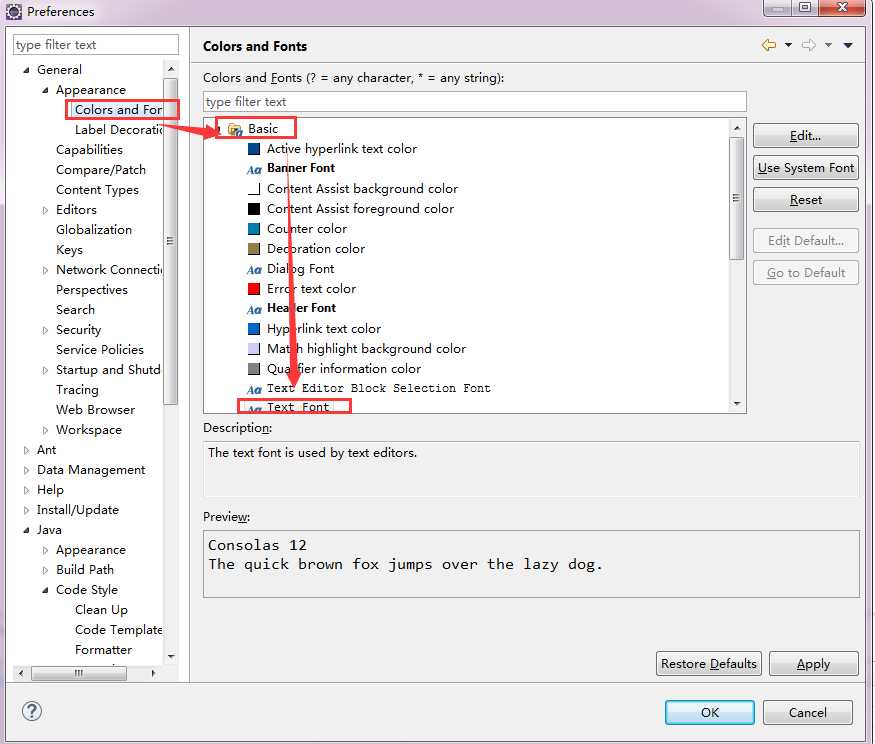Click the sidebar vertical scrollbar up arrow
Screen dimensions: 875x744
(x=171, y=69)
